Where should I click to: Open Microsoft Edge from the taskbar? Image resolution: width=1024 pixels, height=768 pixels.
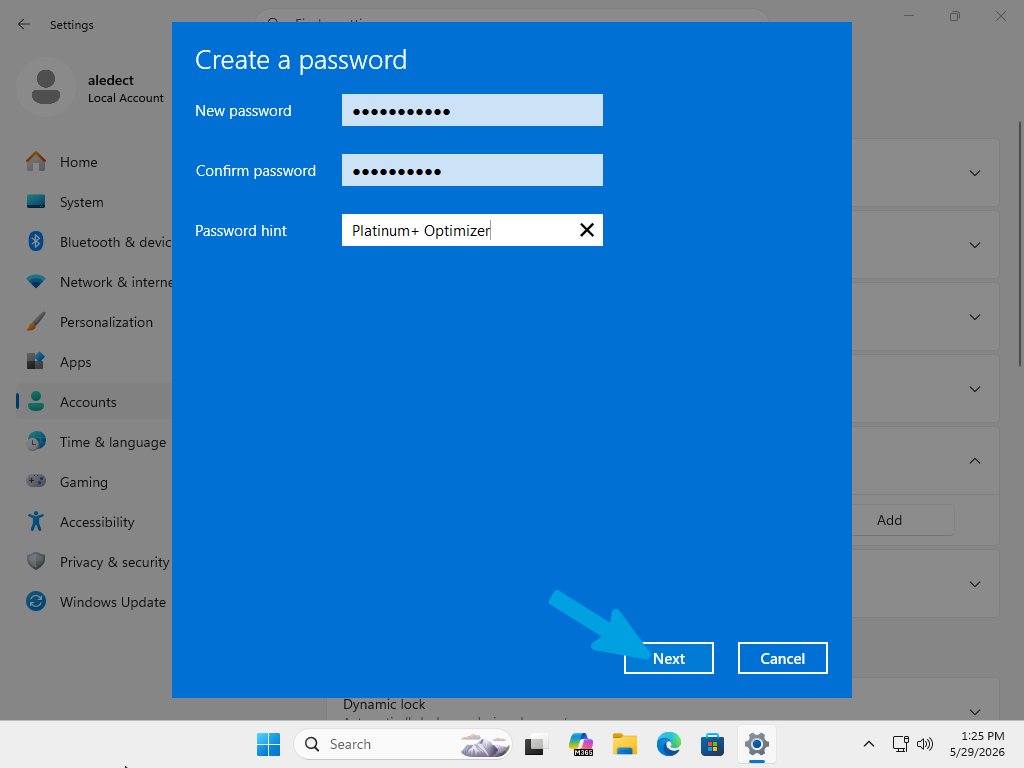(x=668, y=744)
